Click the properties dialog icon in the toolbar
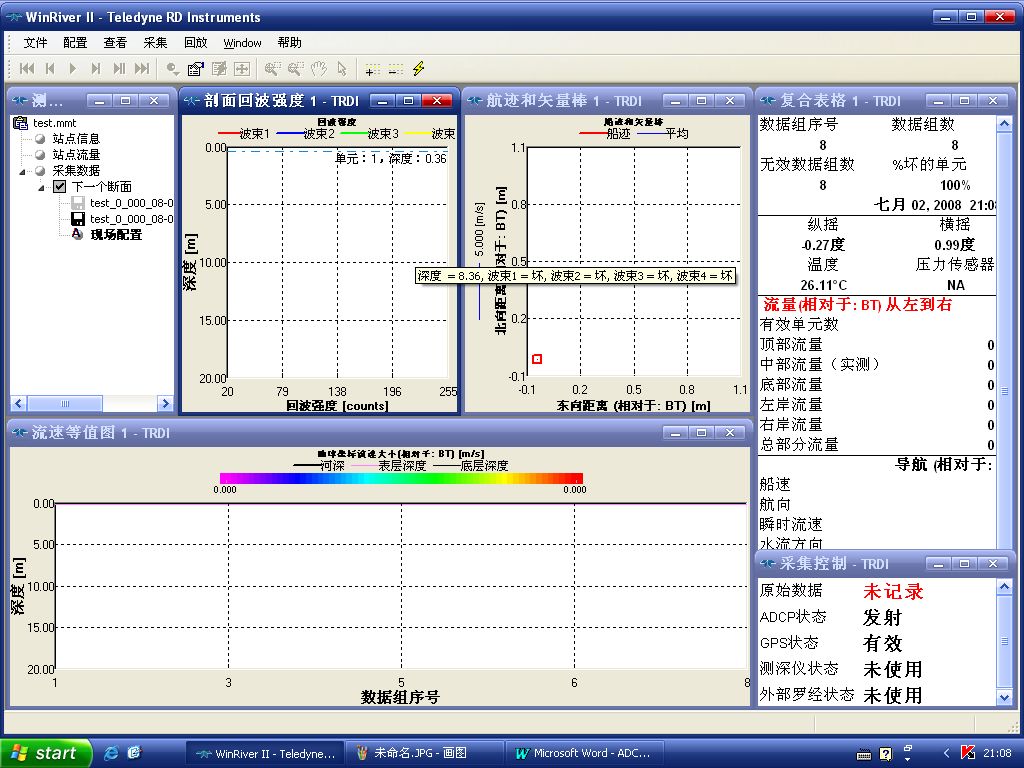Image resolution: width=1024 pixels, height=768 pixels. point(196,69)
